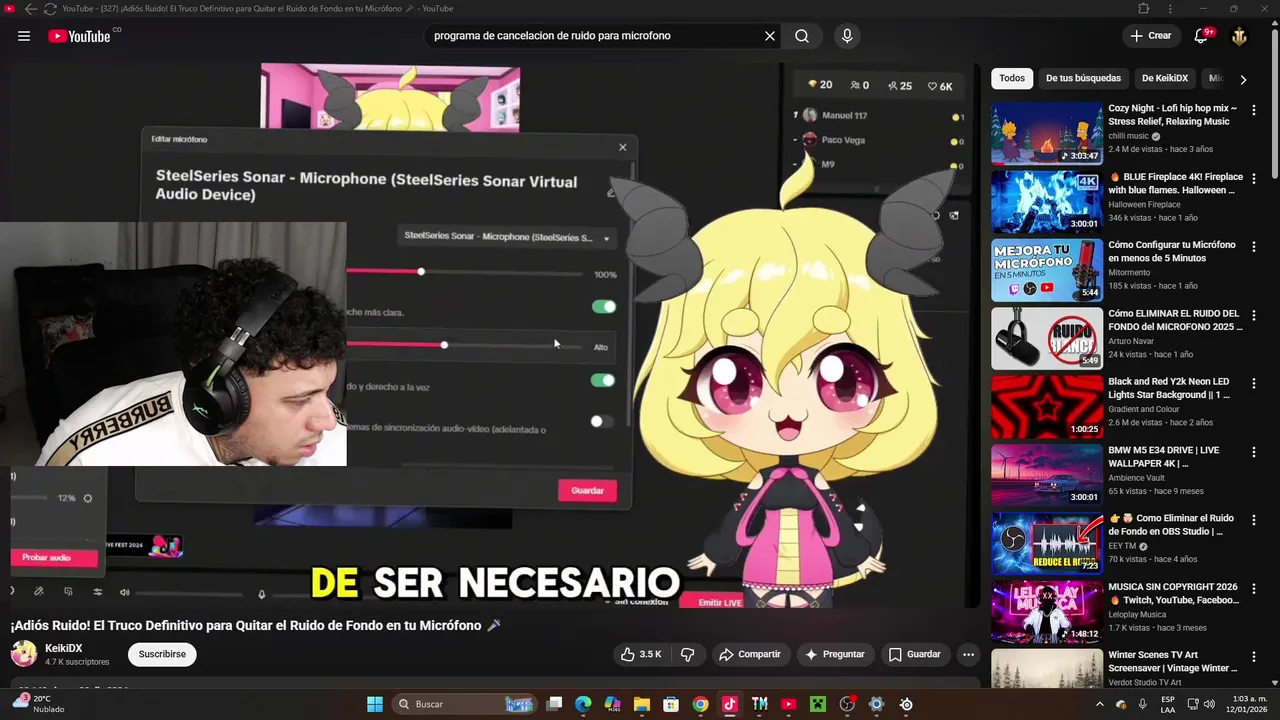Open SteelSeries app in taskbar
Screen dimensions: 1280x720
click(906, 704)
